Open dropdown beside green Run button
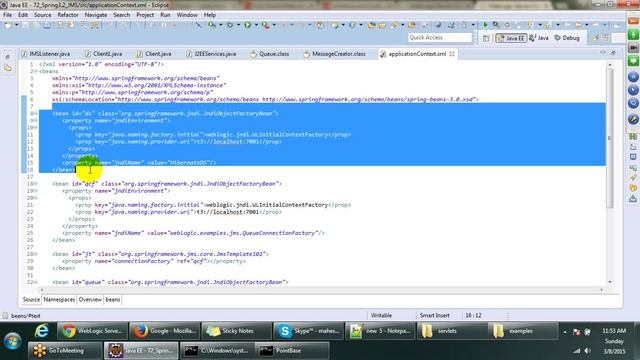The image size is (640, 360). click(x=256, y=25)
